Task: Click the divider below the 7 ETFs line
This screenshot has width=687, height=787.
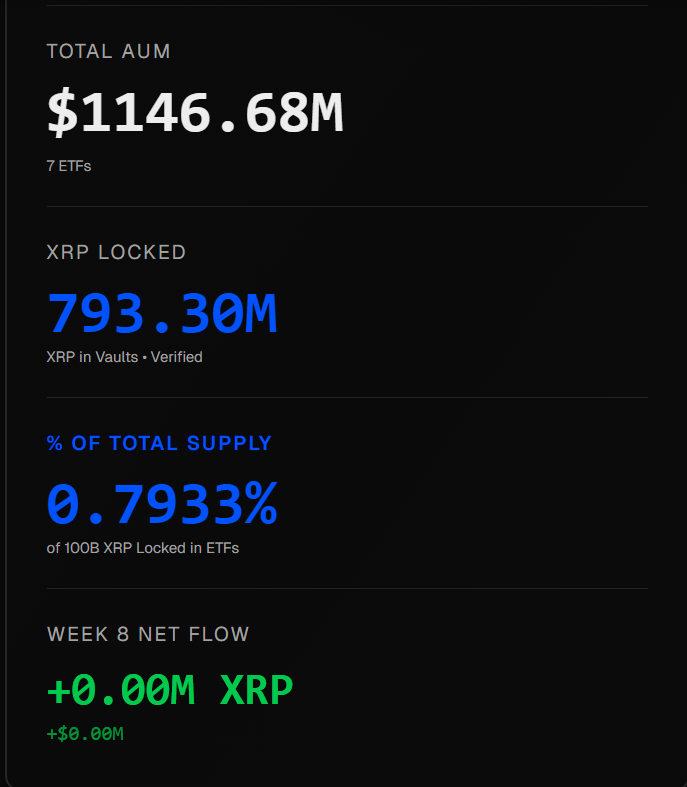Action: (x=347, y=206)
